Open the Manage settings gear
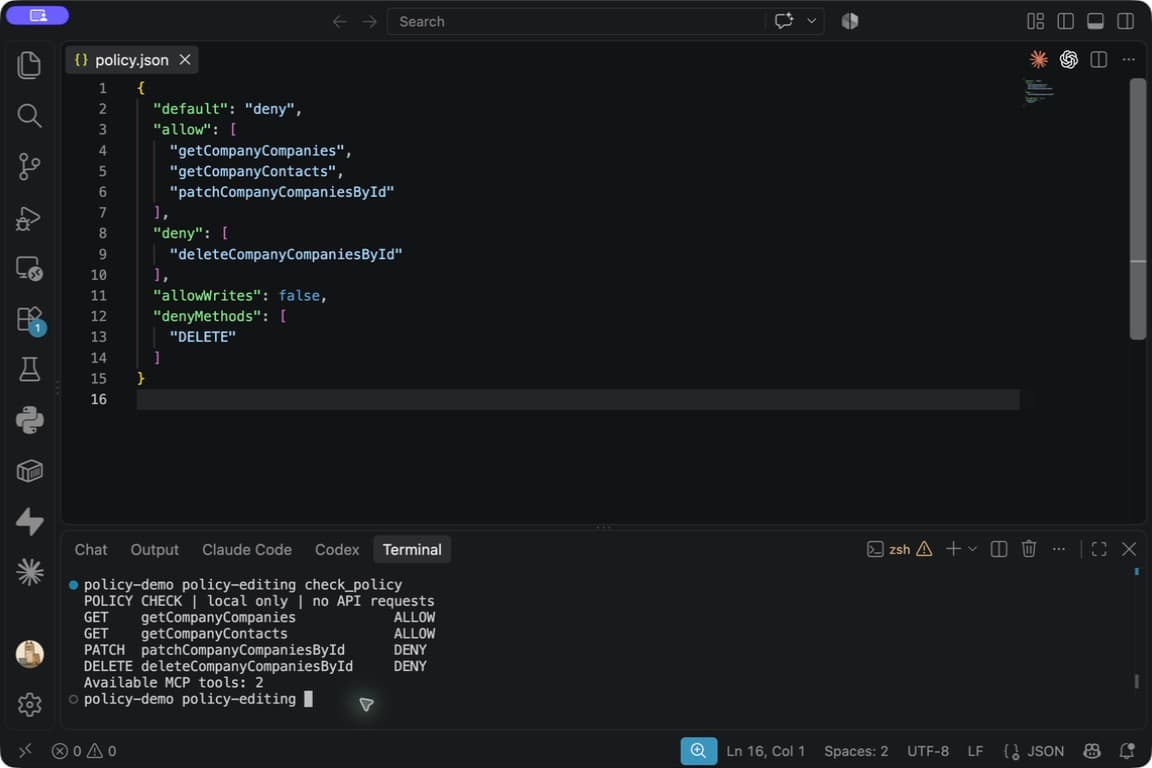The width and height of the screenshot is (1152, 768). (x=29, y=705)
